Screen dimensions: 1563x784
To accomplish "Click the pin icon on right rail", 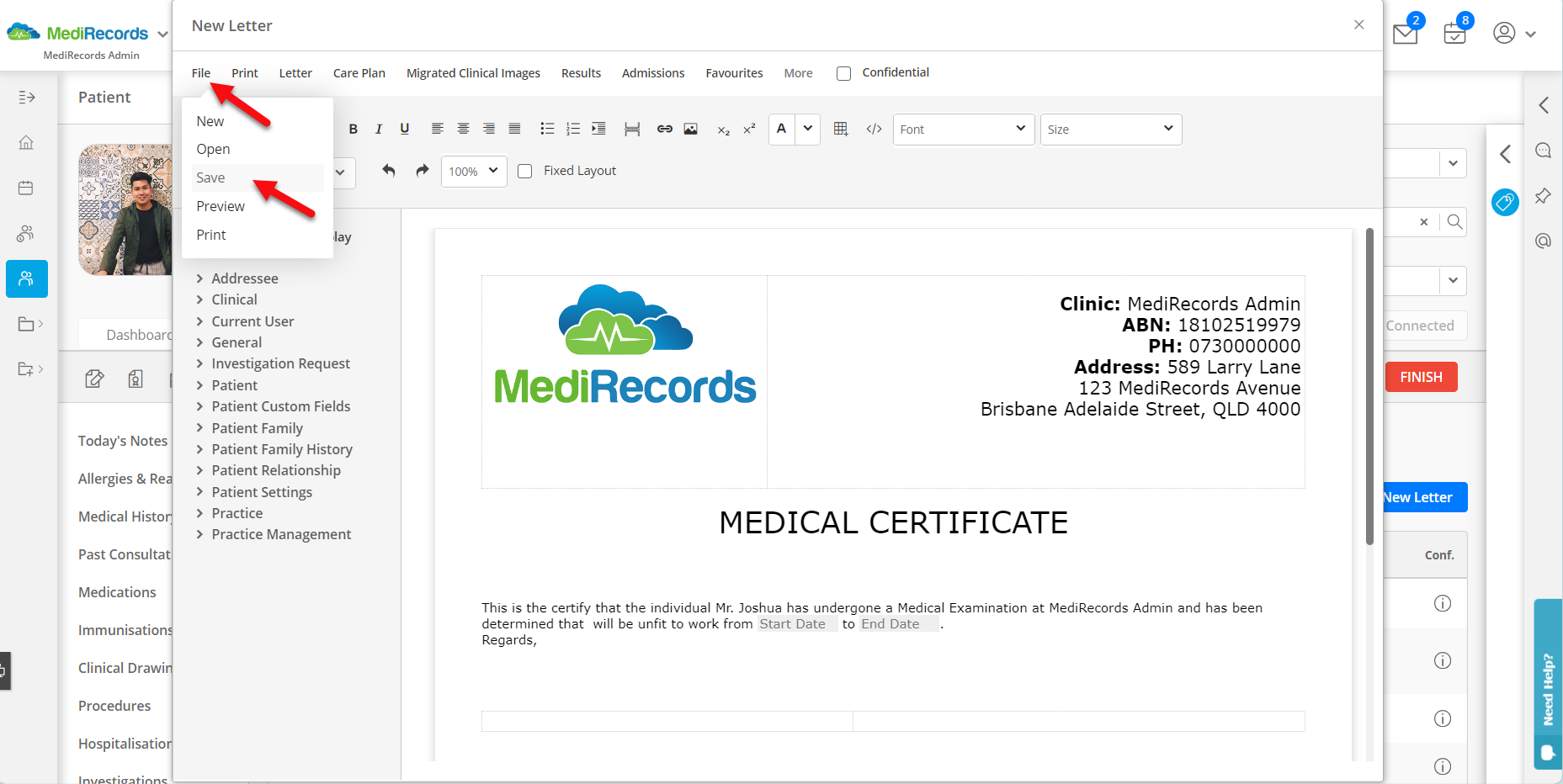I will coord(1543,196).
